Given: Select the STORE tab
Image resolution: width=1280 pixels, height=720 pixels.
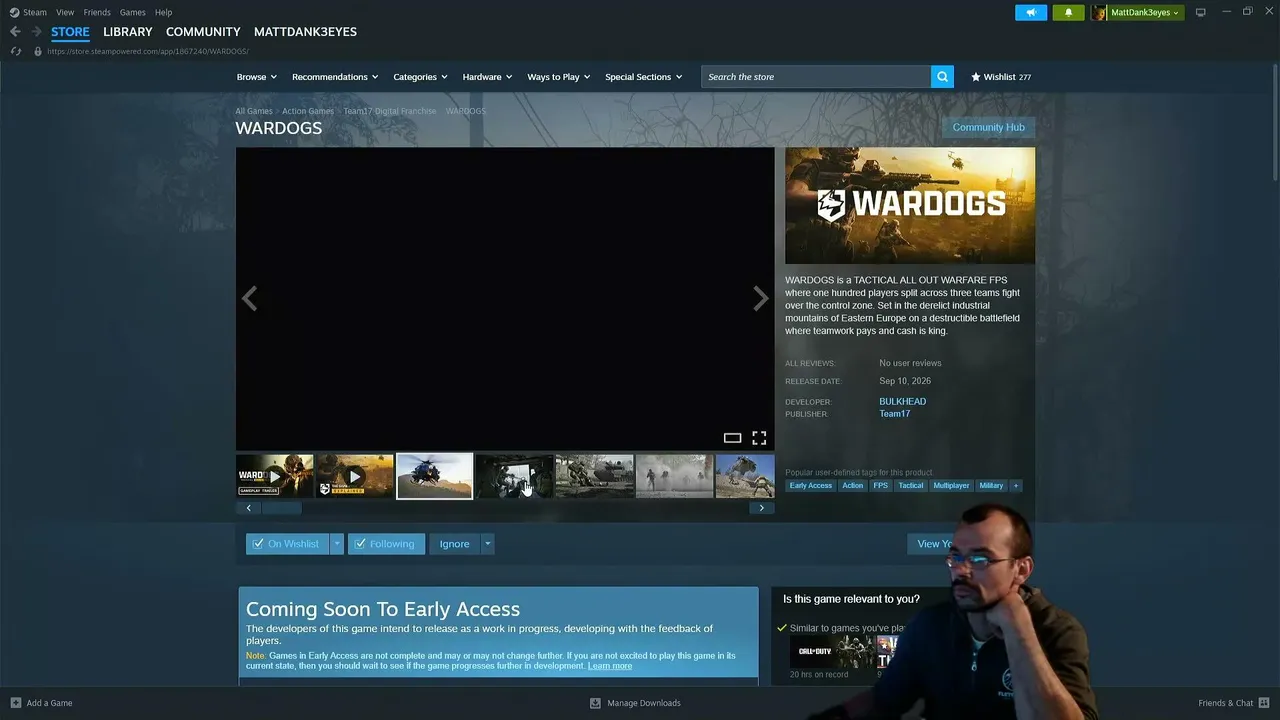Looking at the screenshot, I should coord(70,32).
